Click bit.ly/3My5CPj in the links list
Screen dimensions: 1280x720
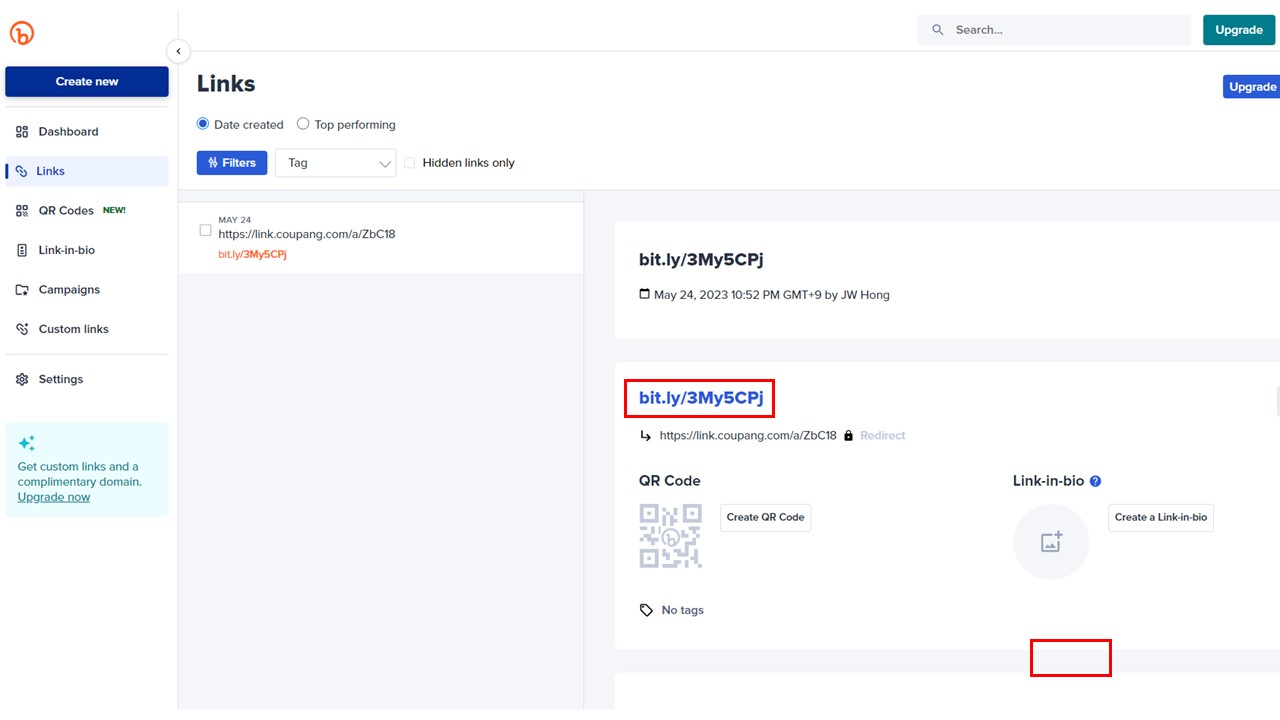pyautogui.click(x=253, y=254)
